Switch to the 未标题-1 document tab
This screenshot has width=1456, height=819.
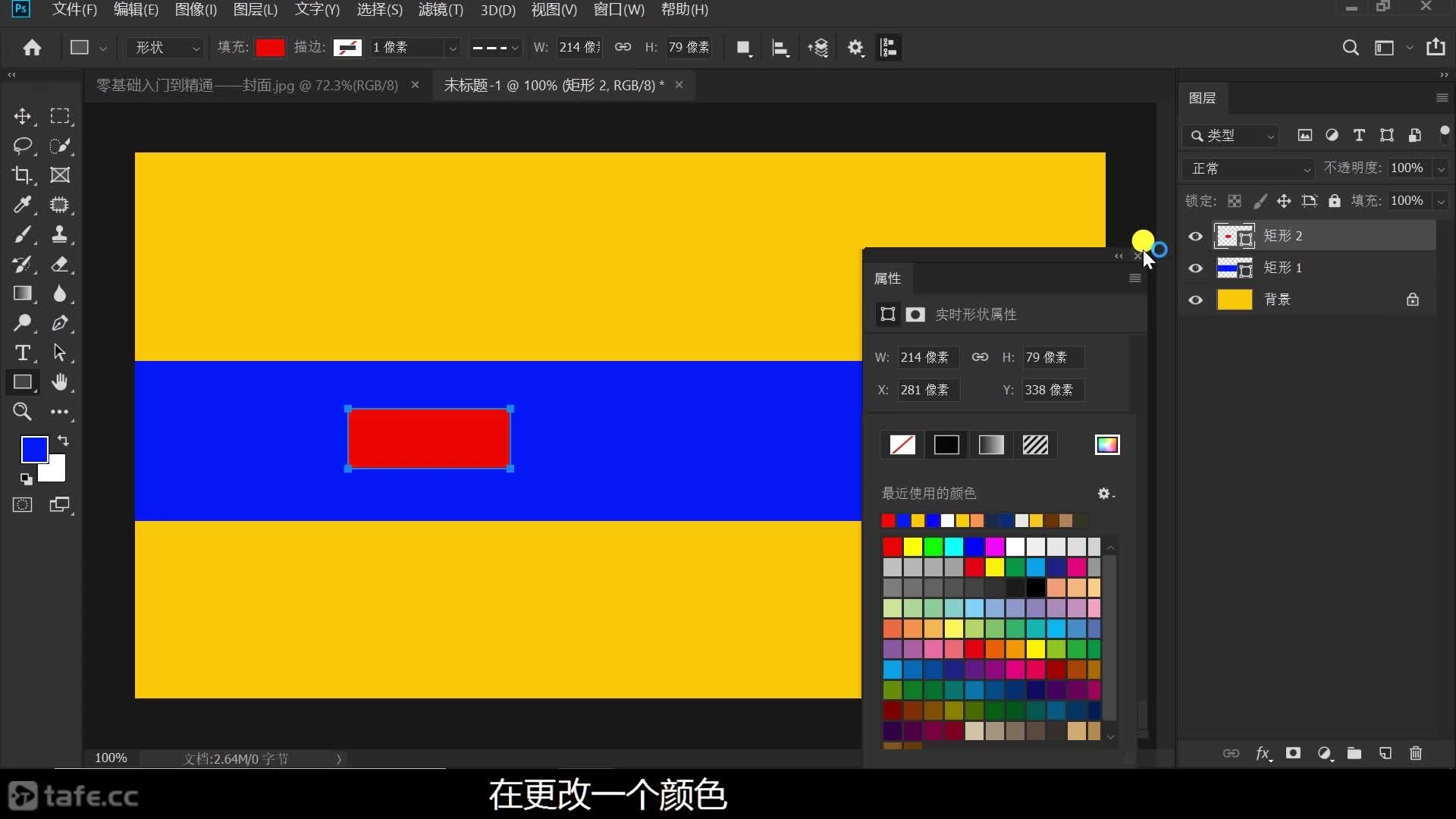click(554, 86)
